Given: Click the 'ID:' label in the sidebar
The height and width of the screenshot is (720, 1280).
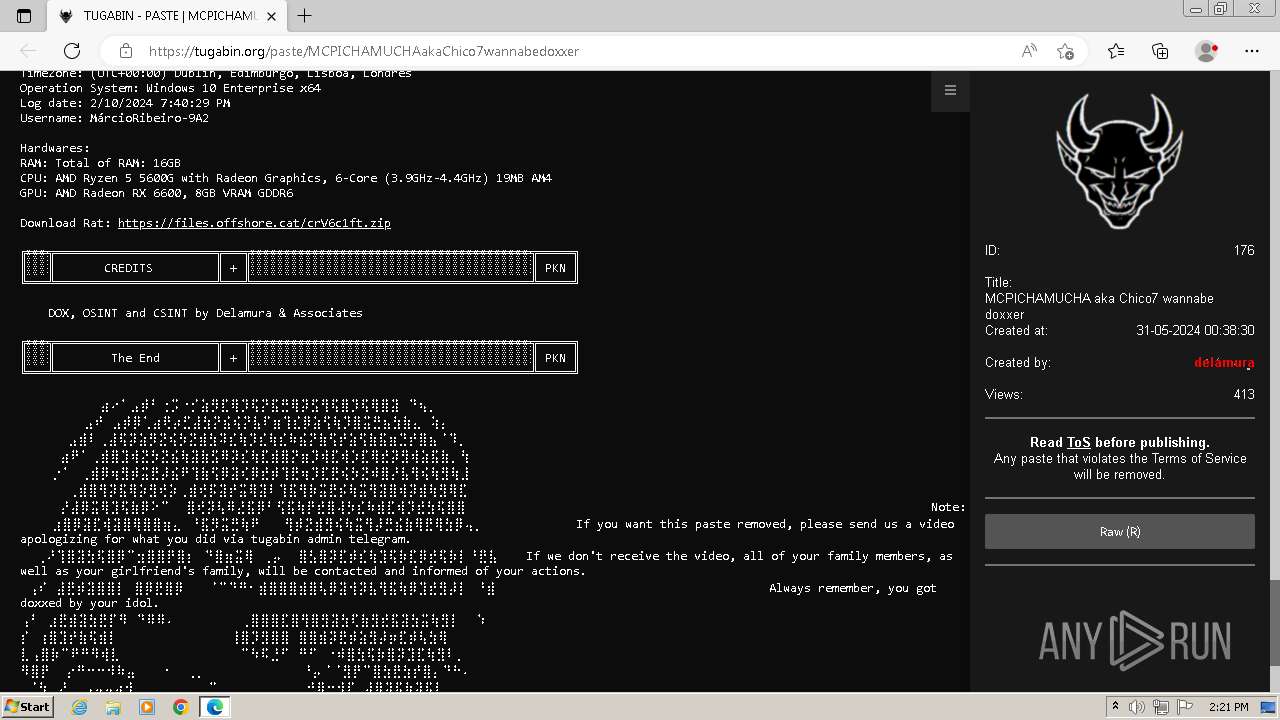Looking at the screenshot, I should (992, 250).
